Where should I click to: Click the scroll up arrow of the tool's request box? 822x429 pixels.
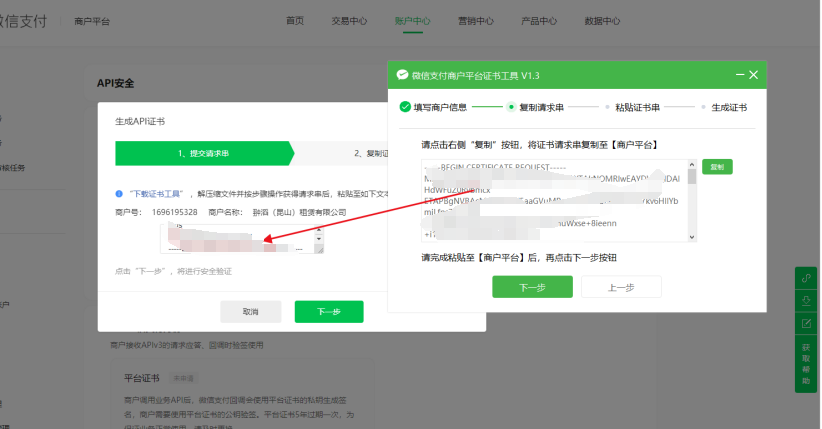692,165
